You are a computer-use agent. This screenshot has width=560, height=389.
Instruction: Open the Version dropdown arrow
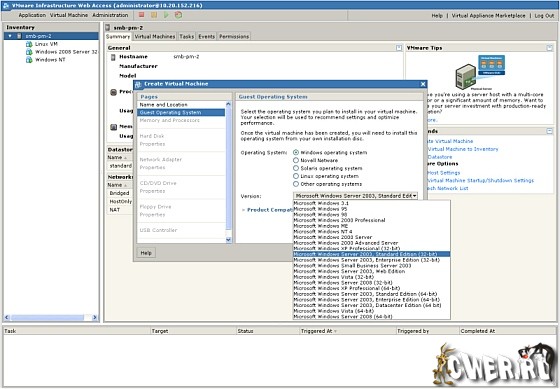(415, 196)
